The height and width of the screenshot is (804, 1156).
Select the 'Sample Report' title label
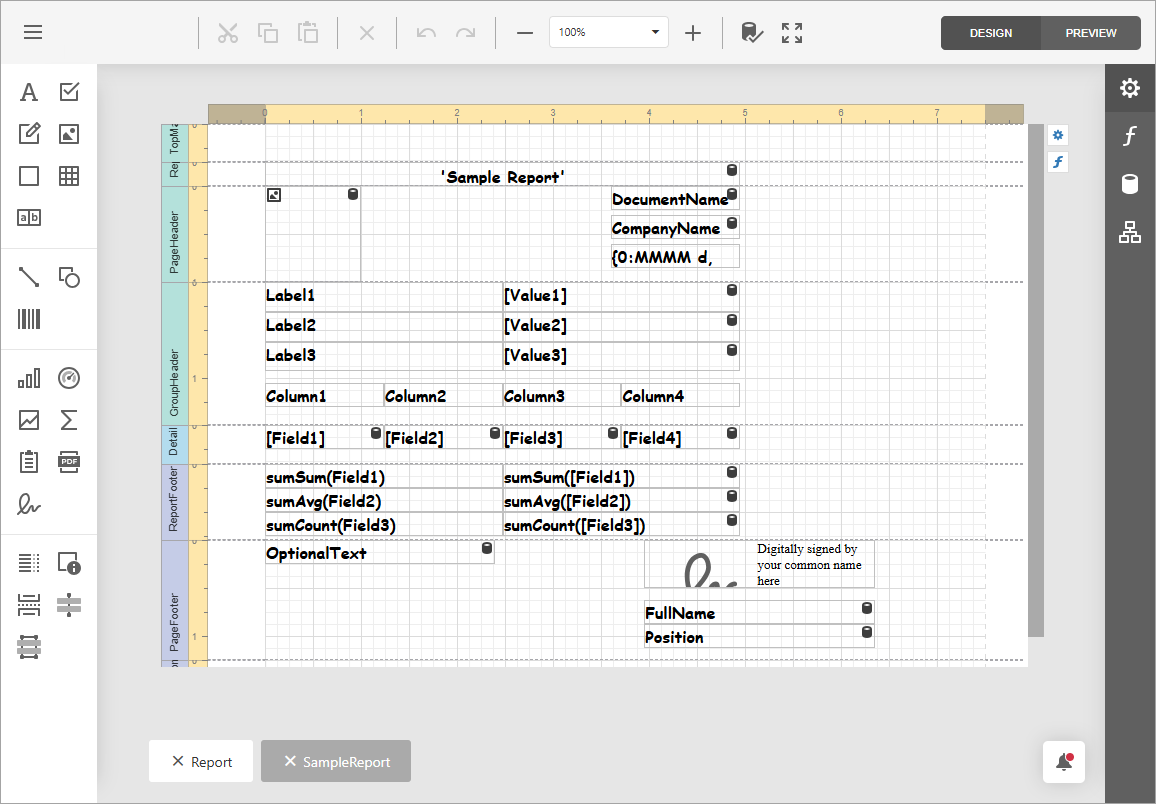502,175
